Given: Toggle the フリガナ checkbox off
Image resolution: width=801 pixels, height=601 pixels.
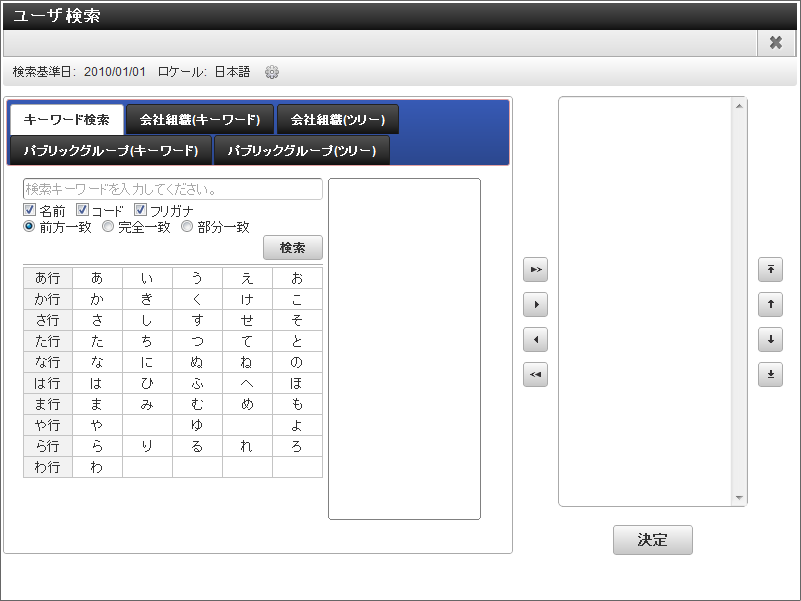Looking at the screenshot, I should [138, 210].
